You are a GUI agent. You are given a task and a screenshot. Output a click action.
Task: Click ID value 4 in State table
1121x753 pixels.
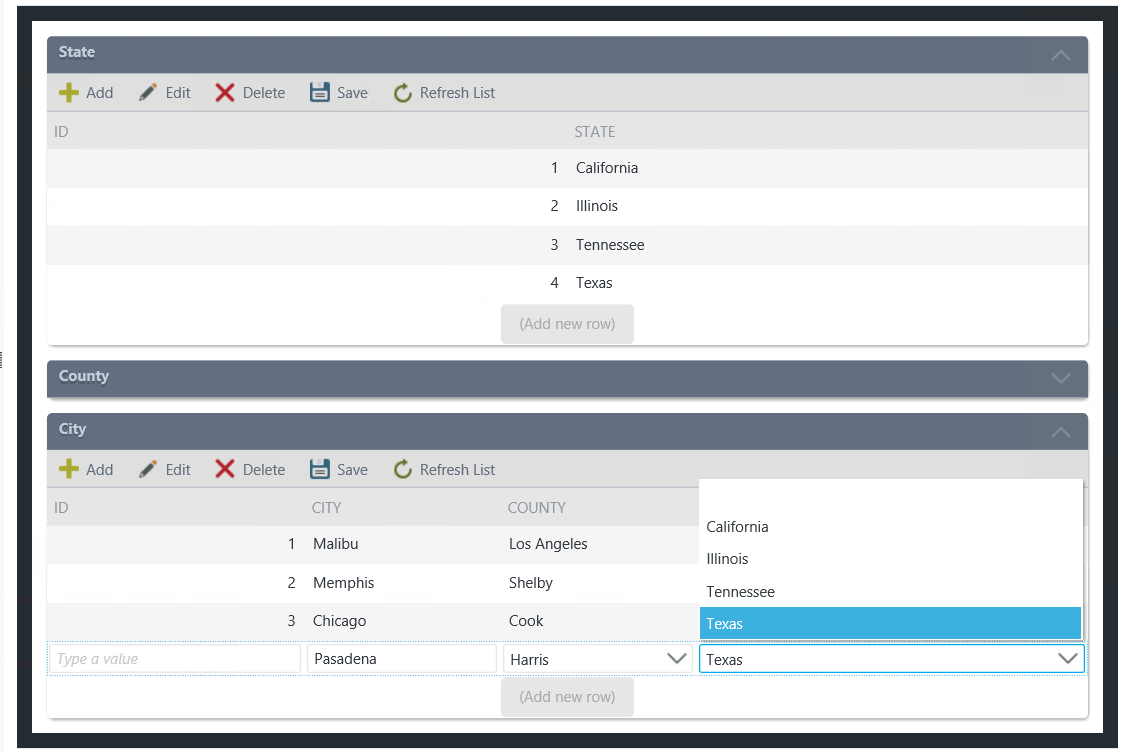click(554, 283)
